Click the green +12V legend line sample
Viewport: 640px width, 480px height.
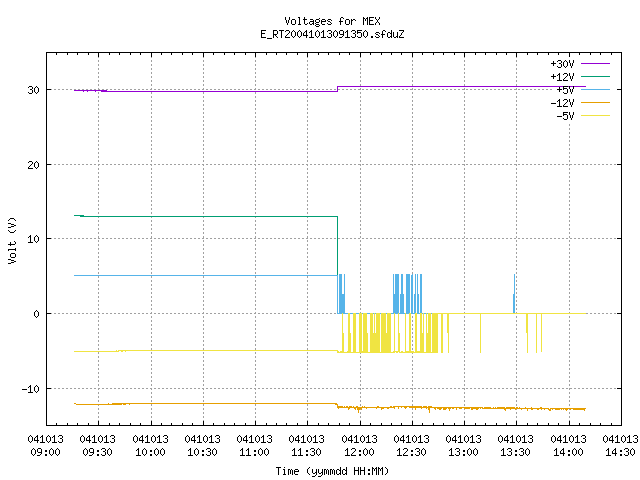click(595, 76)
